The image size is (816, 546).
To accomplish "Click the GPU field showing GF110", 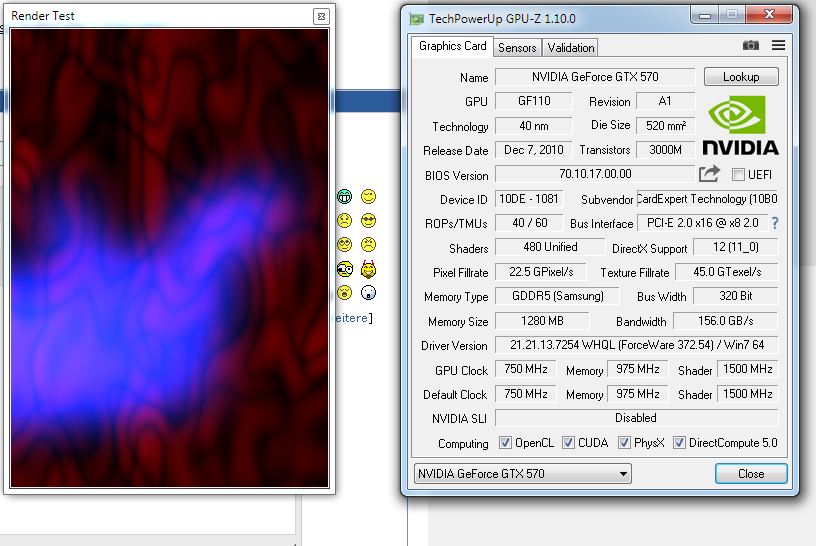I will point(533,101).
